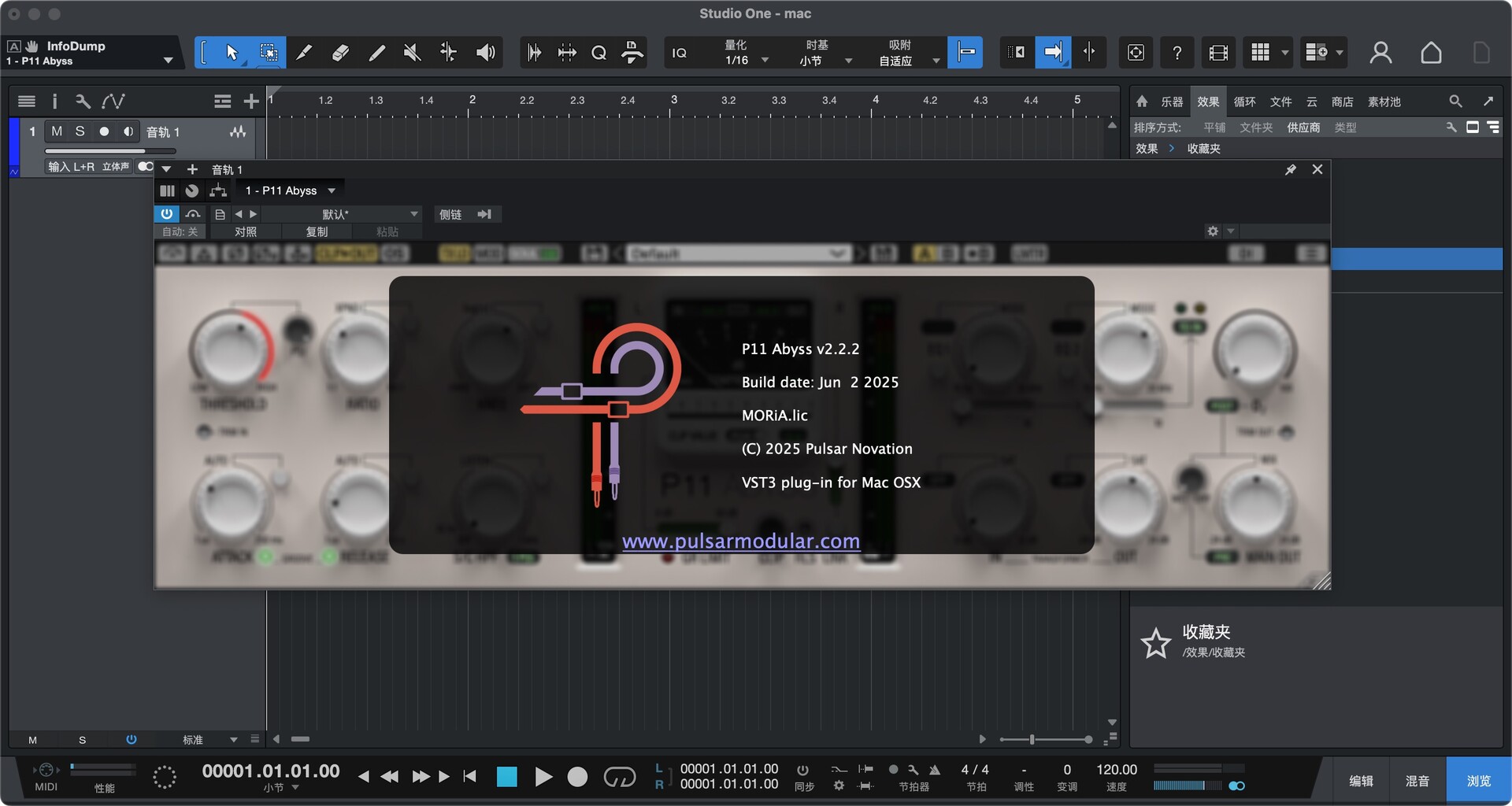
Task: Open the track list icon
Action: [x=26, y=101]
